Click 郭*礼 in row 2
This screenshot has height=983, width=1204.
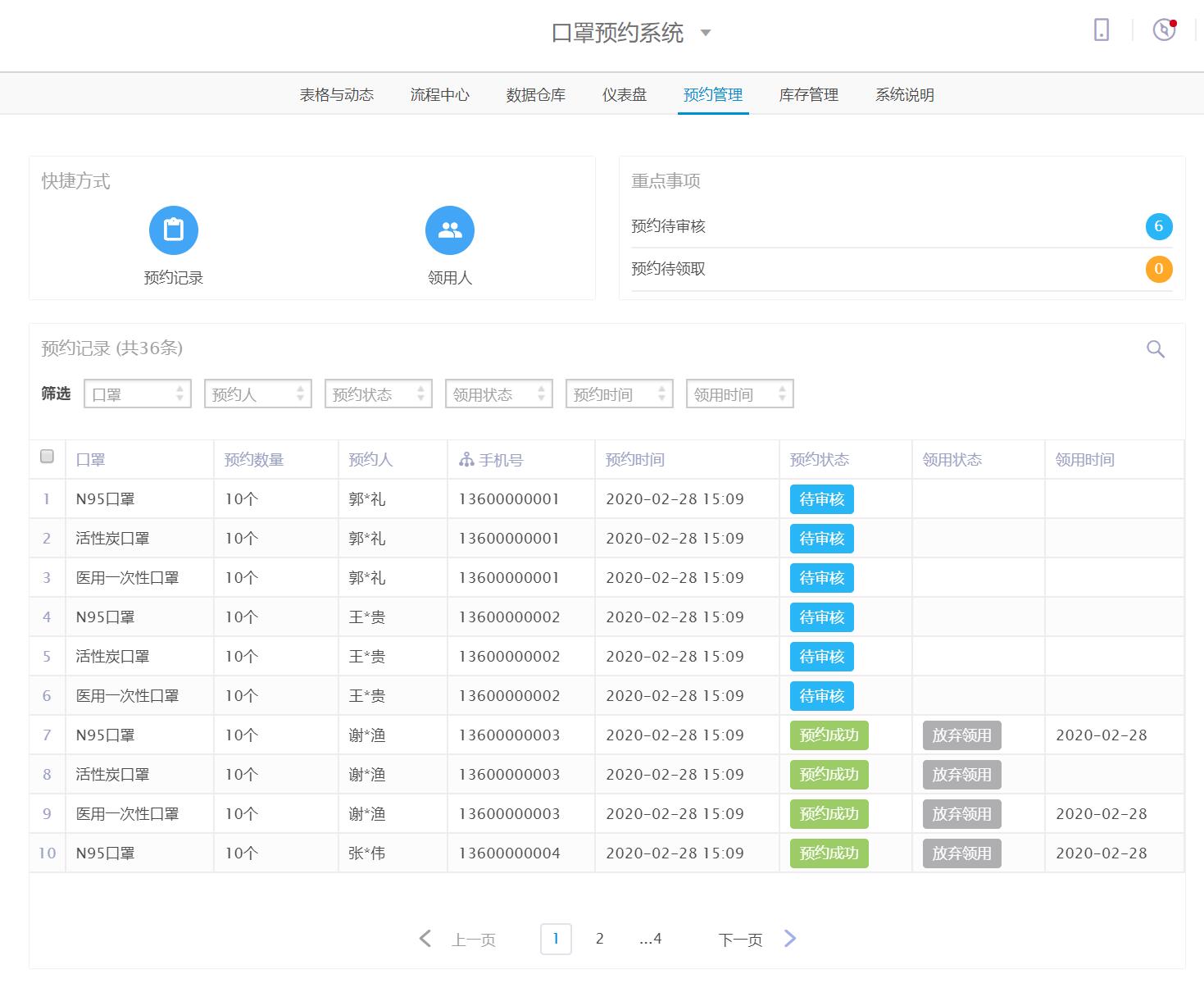367,539
